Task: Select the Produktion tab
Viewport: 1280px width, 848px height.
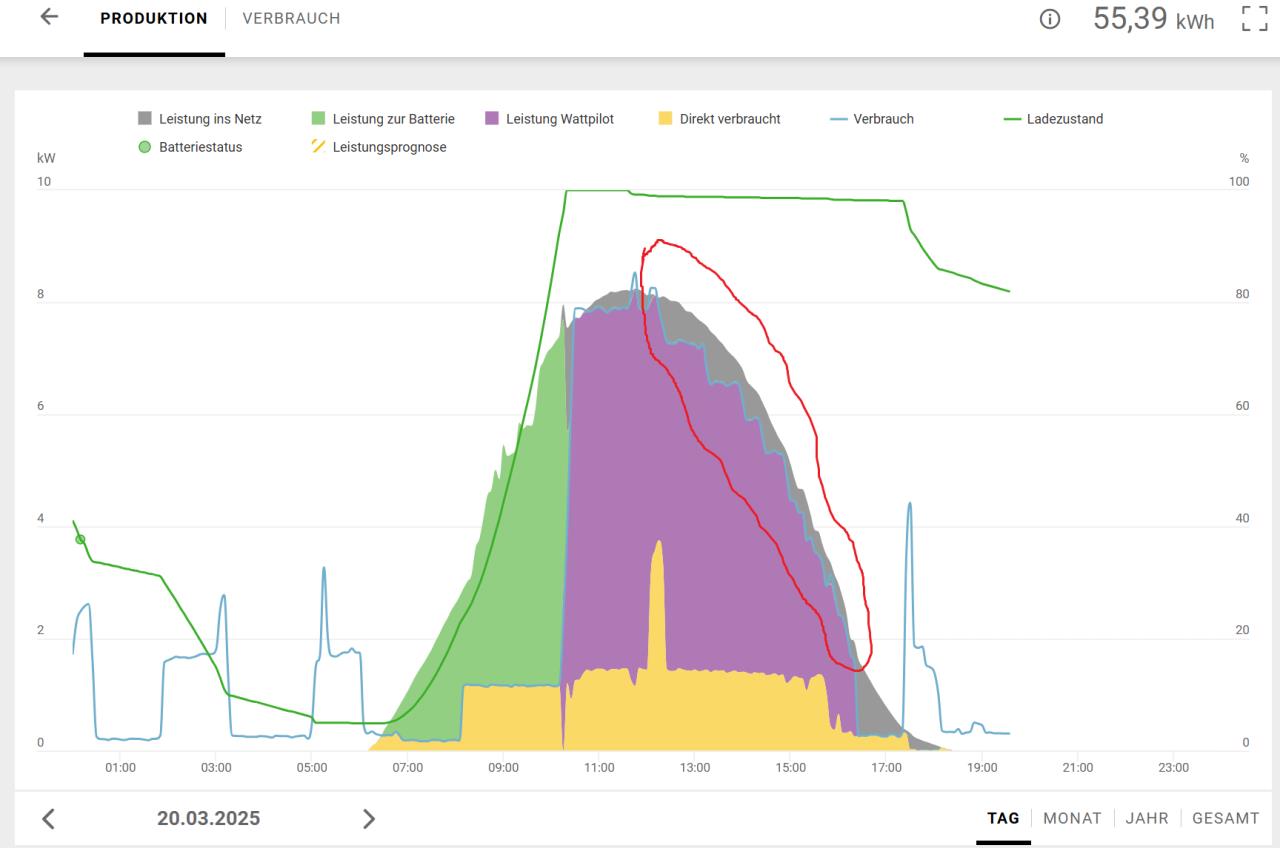Action: [x=154, y=18]
